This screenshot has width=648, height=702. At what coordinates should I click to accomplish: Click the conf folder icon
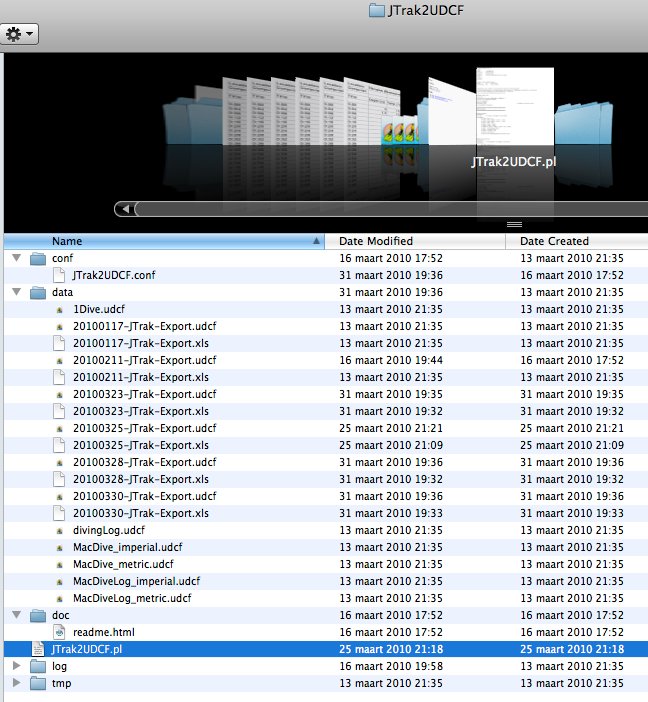(38, 258)
